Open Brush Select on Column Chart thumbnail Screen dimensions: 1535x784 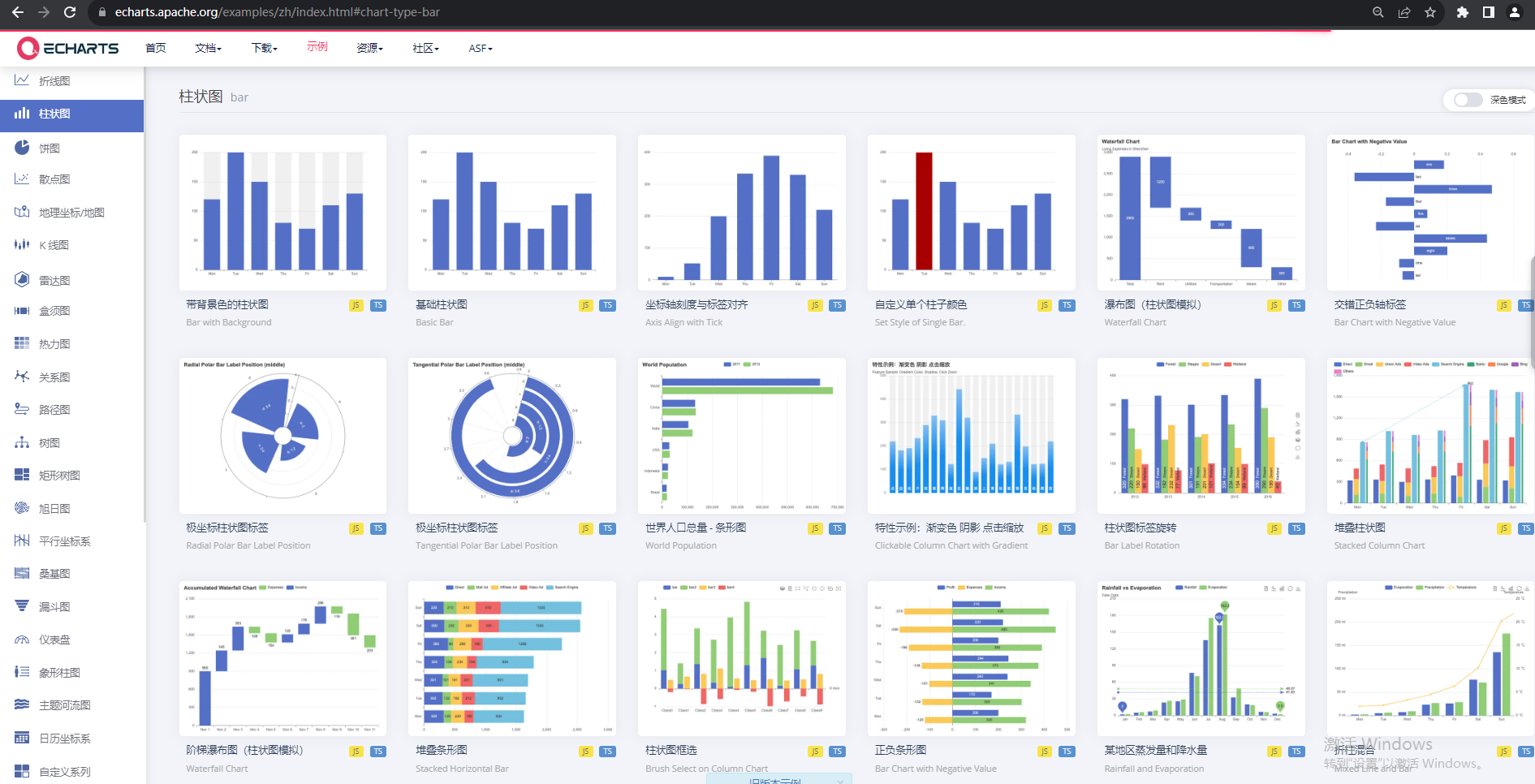coord(741,658)
